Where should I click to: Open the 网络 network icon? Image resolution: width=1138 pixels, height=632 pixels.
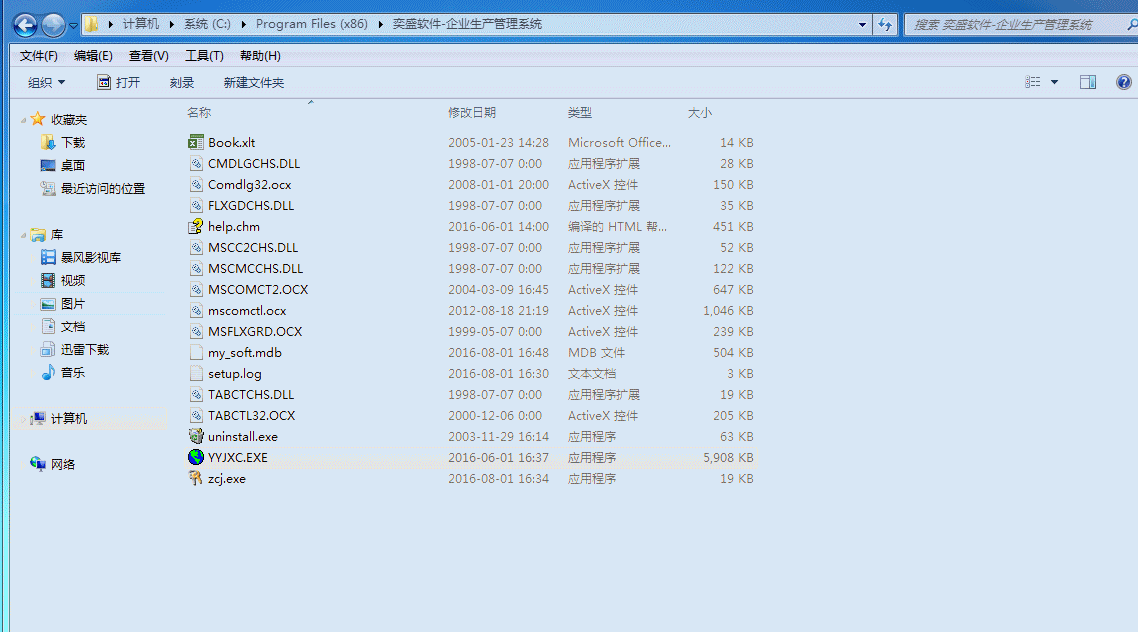tap(38, 464)
